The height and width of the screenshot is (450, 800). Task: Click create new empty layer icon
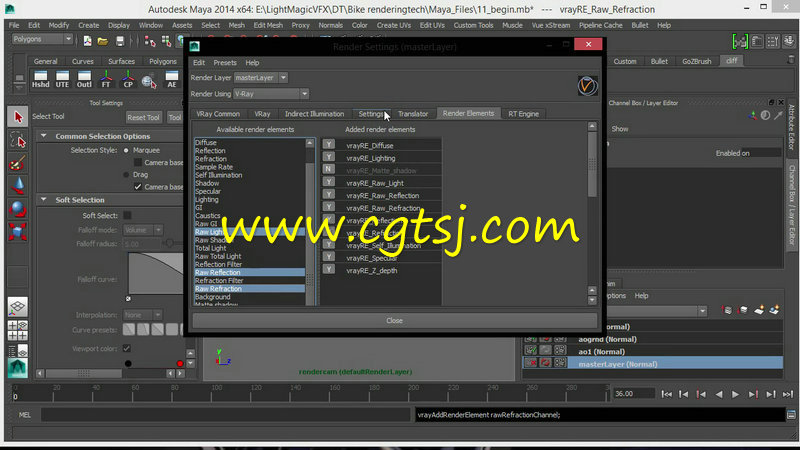click(x=759, y=310)
